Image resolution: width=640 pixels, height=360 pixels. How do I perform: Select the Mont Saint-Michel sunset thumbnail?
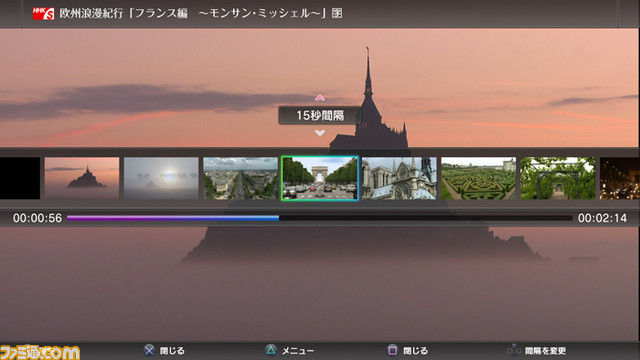82,178
